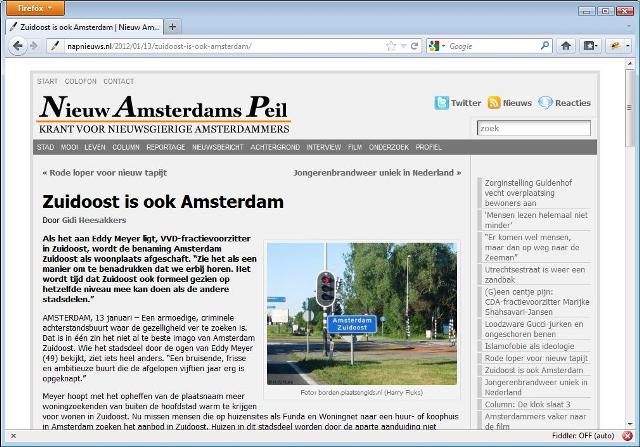This screenshot has height=447, width=640.
Task: Click the orange RSS Nieuws icon
Action: point(494,102)
